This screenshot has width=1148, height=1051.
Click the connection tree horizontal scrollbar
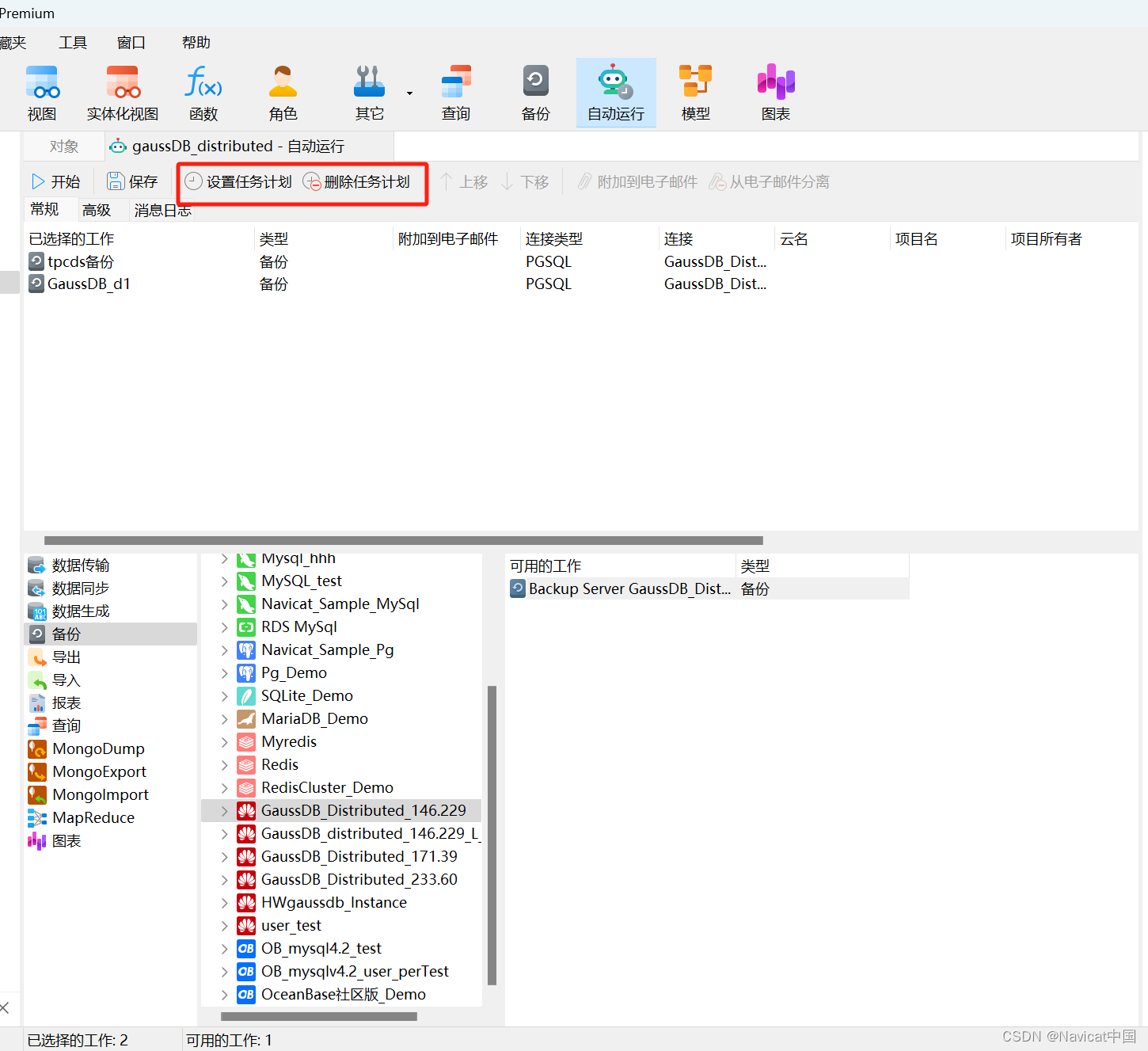coord(319,1016)
